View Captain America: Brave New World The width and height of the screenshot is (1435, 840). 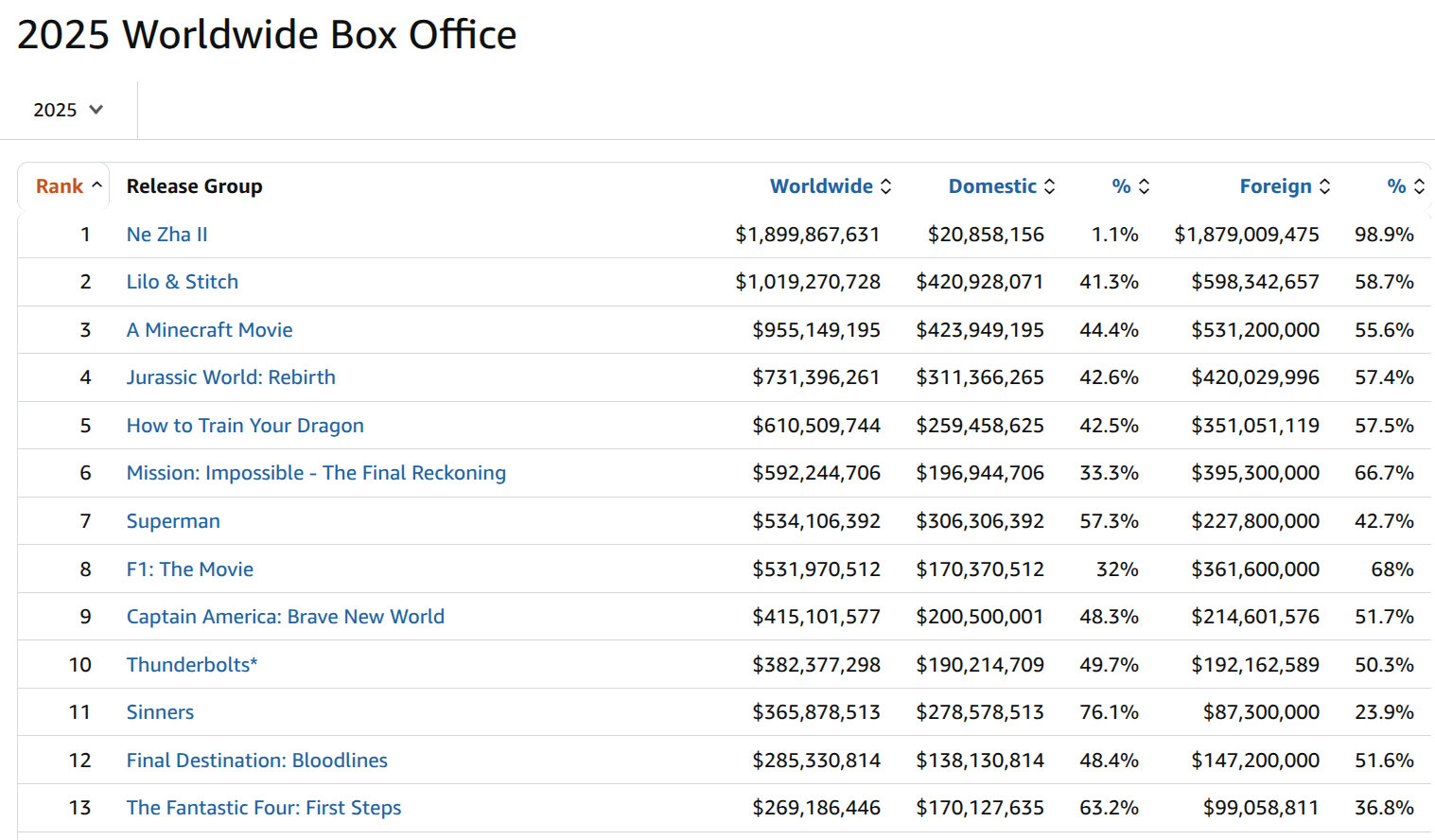click(285, 617)
